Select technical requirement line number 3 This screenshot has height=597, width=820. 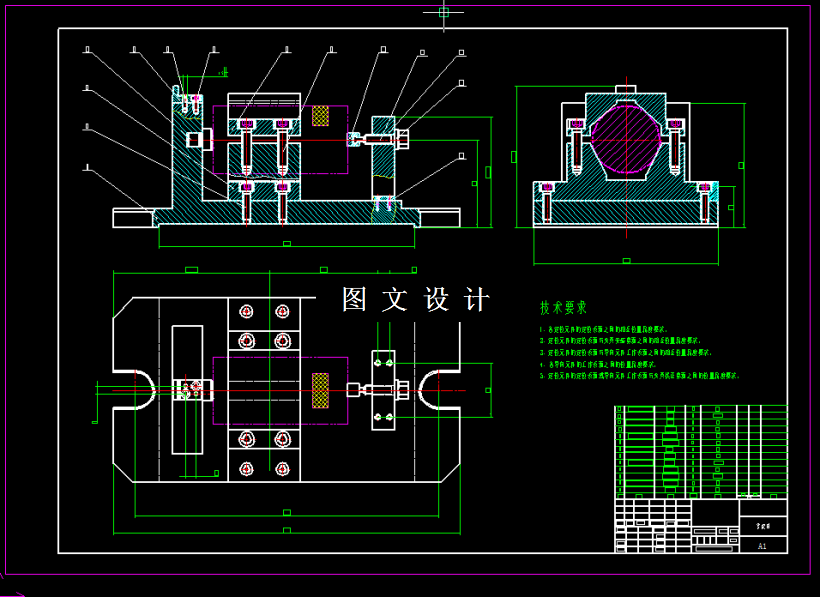pos(625,353)
